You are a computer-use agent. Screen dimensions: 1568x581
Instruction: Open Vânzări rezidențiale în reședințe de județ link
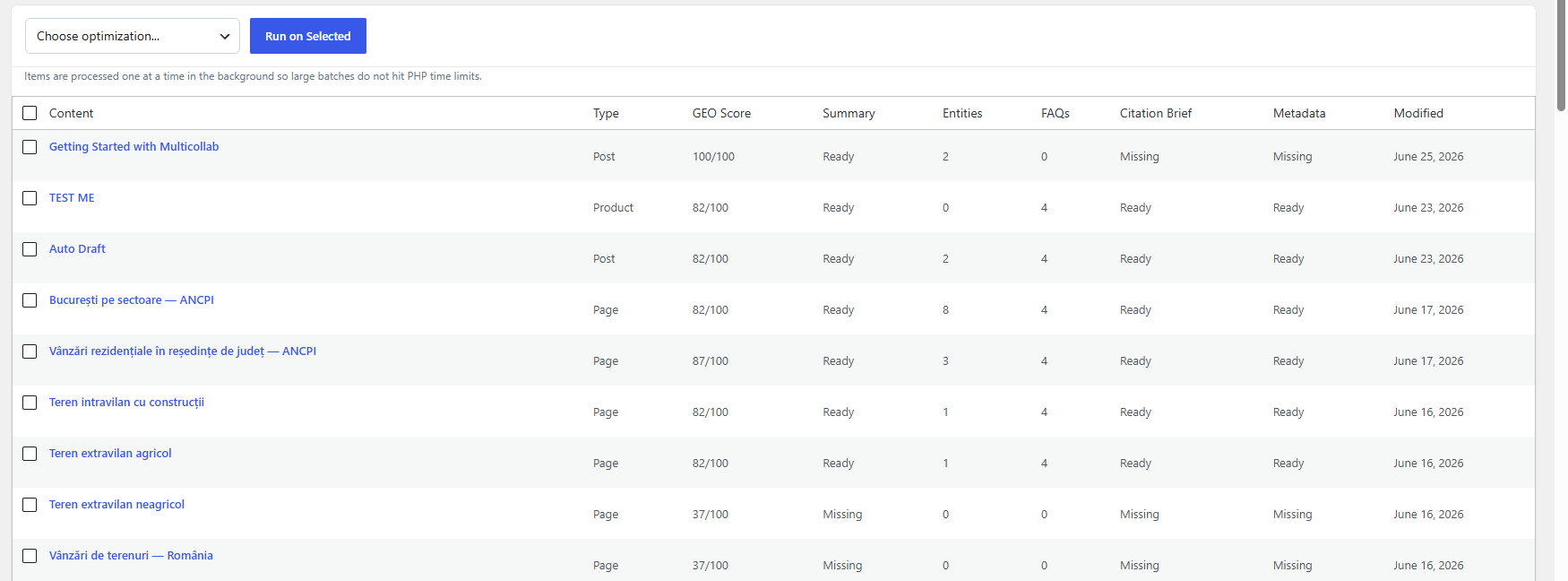click(x=183, y=351)
